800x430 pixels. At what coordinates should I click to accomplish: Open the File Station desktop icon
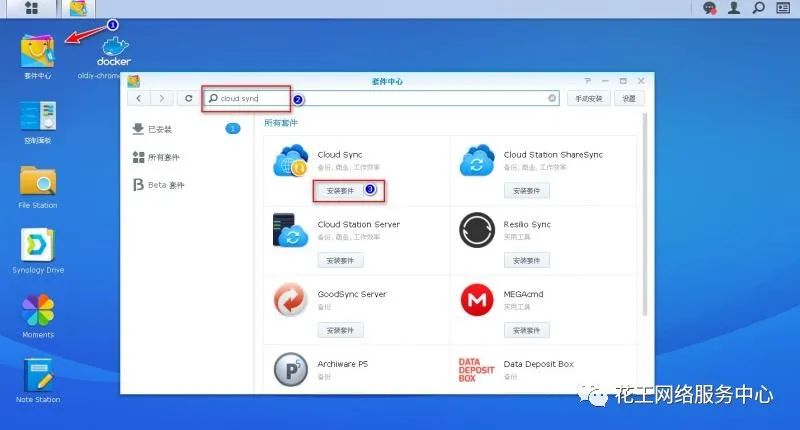(38, 181)
